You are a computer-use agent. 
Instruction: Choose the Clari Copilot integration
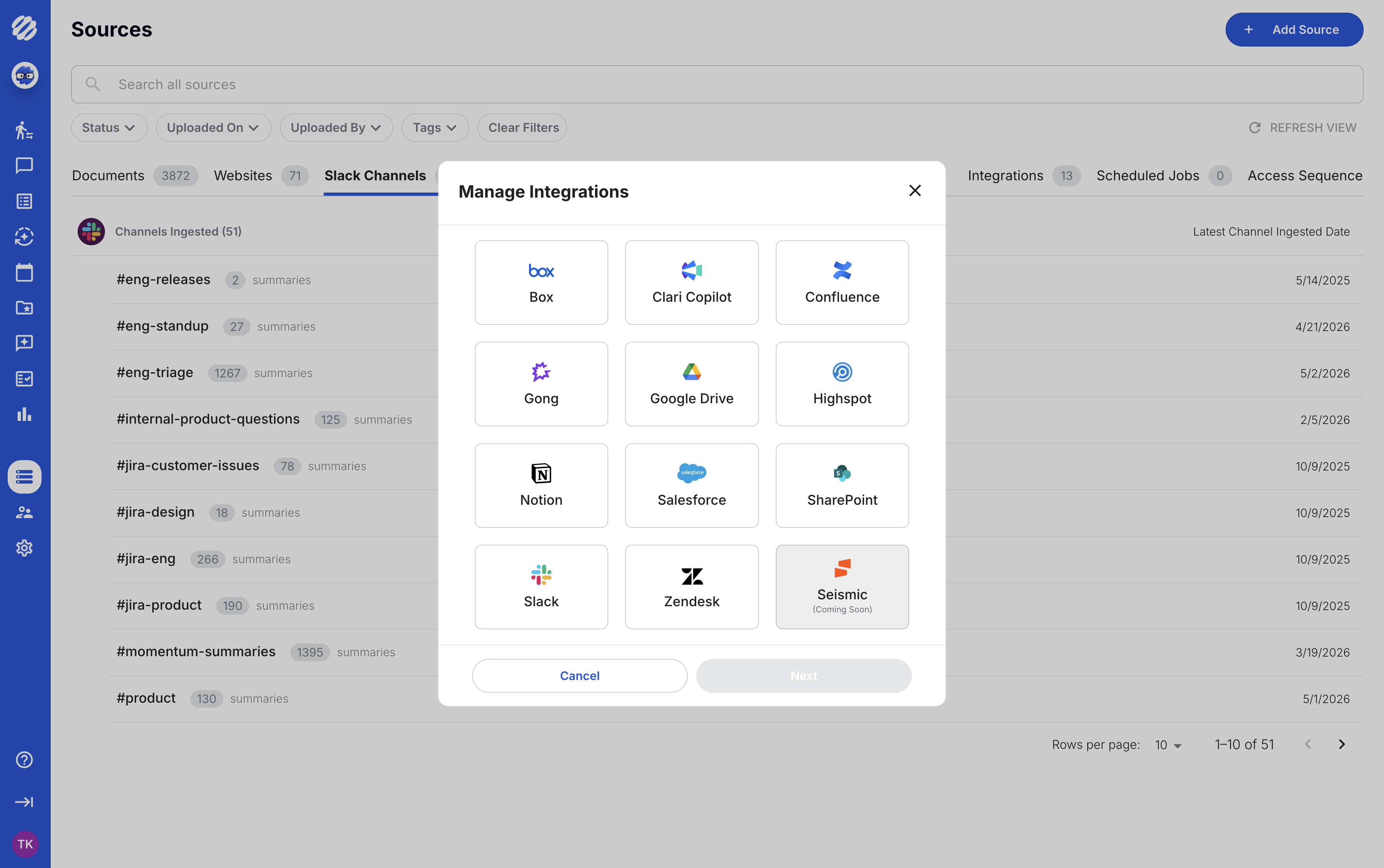pyautogui.click(x=691, y=282)
